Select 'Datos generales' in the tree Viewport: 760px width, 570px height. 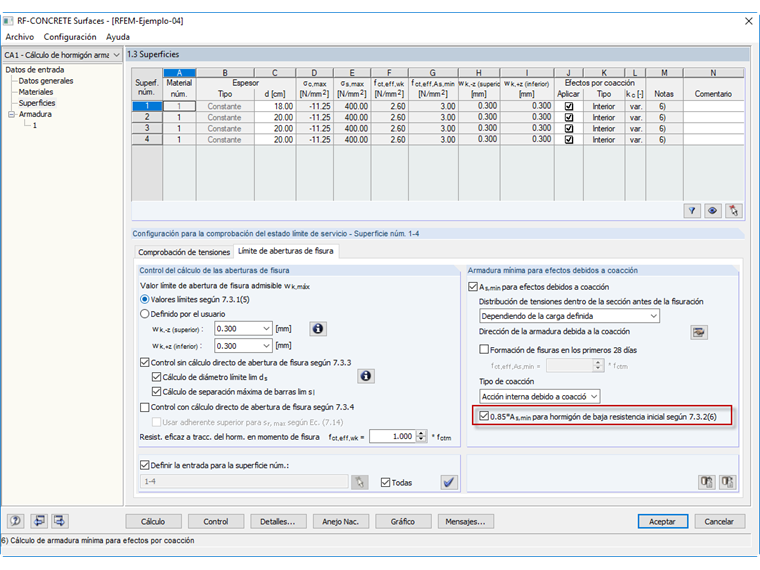pos(46,81)
